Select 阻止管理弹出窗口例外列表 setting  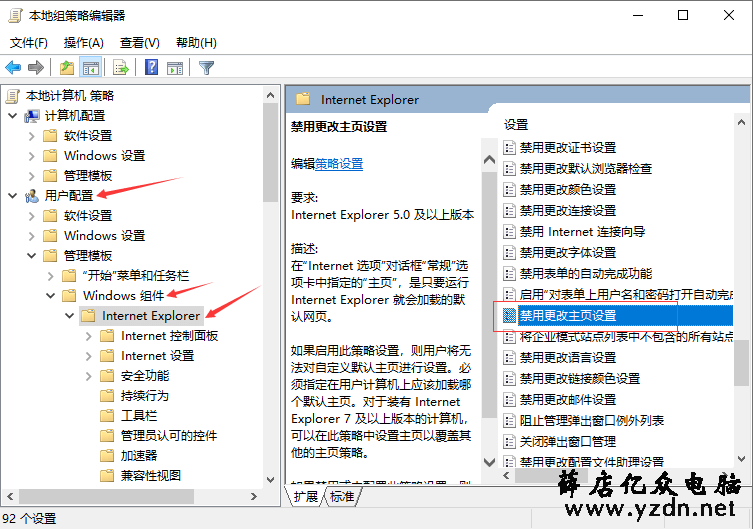point(592,421)
